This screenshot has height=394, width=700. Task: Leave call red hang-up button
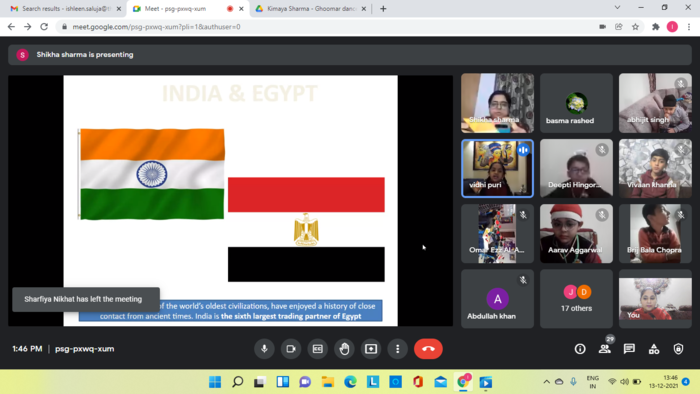pyautogui.click(x=428, y=349)
